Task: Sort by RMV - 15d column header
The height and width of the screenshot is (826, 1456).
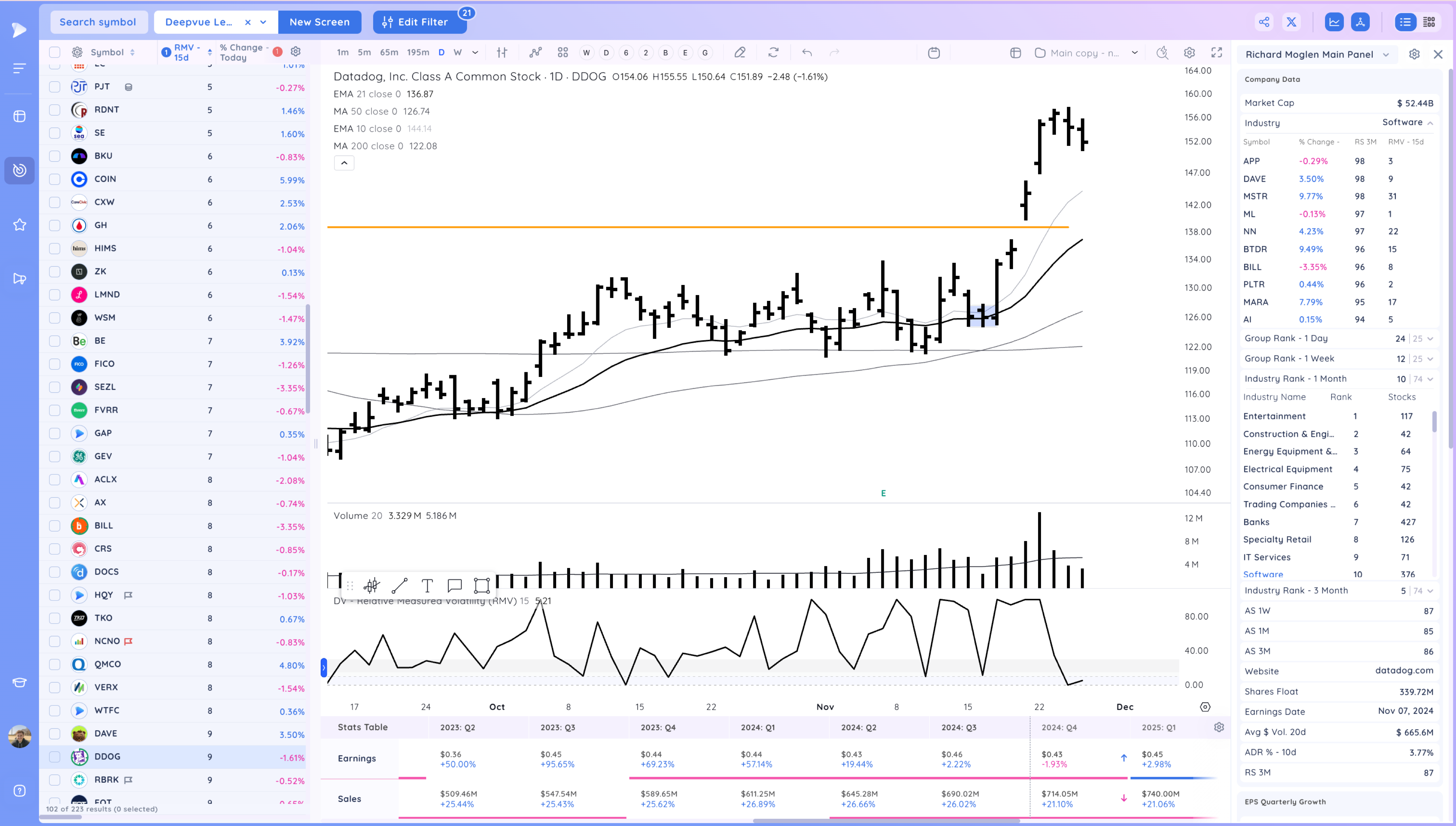Action: (x=187, y=52)
